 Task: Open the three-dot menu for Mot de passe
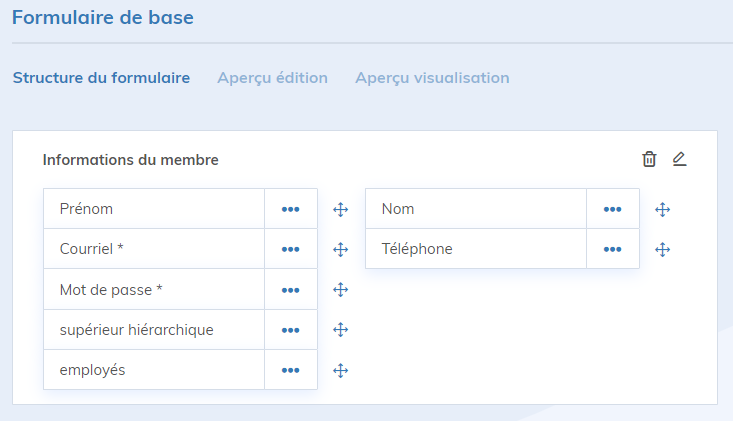(x=291, y=290)
